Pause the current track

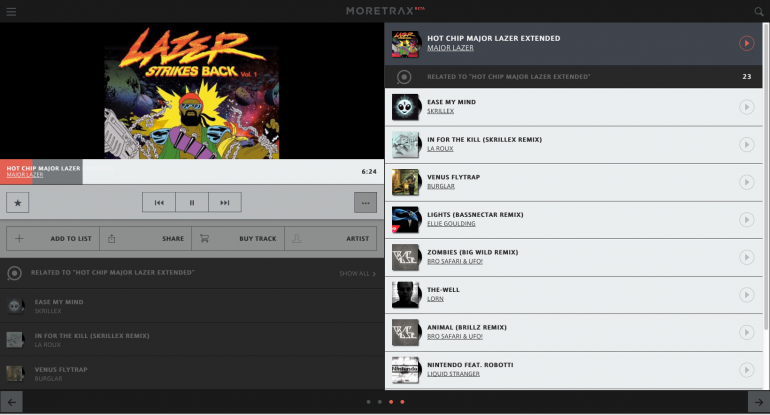point(192,202)
